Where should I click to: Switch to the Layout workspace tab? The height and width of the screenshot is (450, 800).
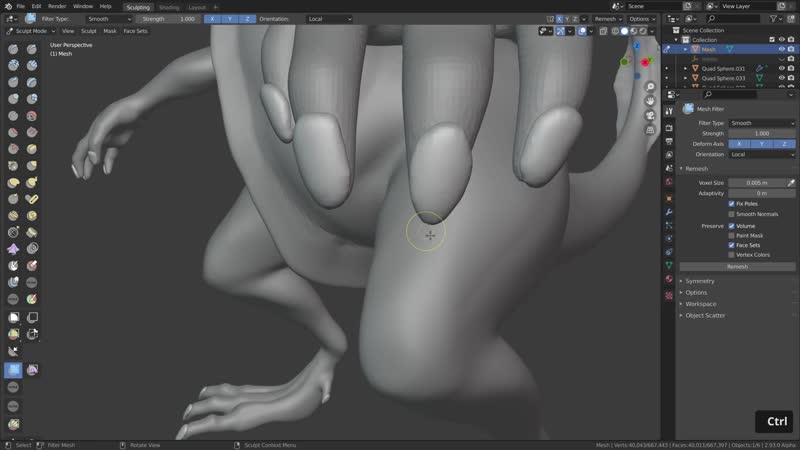pyautogui.click(x=196, y=7)
